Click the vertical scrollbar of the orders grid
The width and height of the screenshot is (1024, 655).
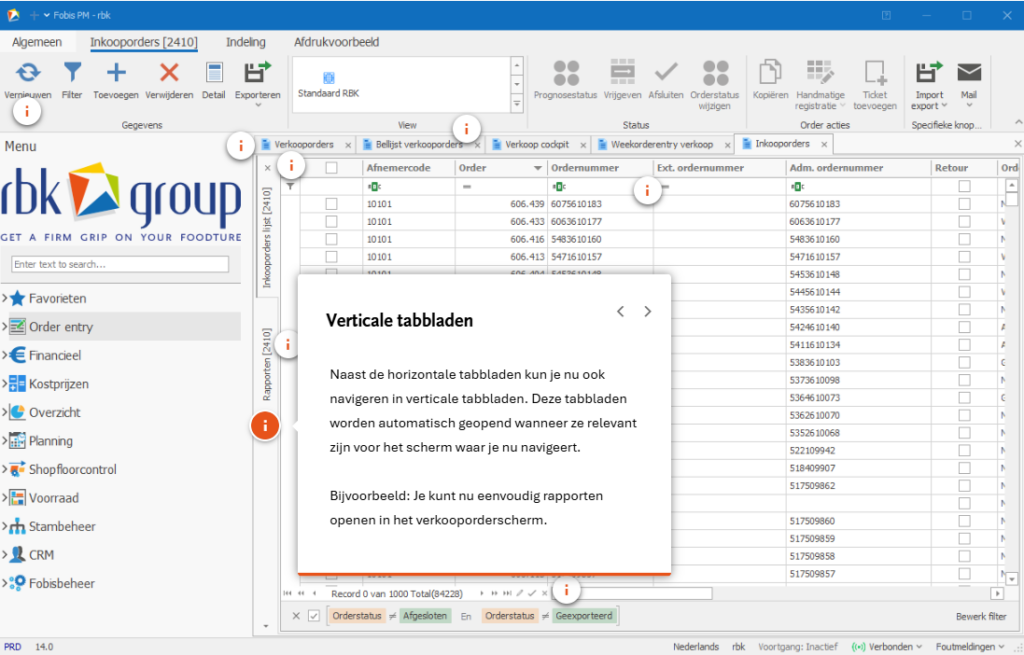tap(1012, 380)
